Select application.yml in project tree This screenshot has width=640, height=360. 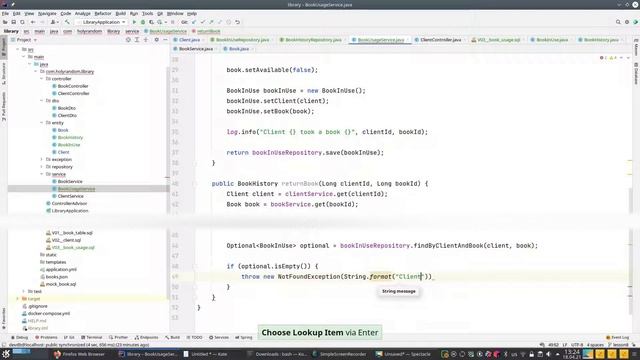(61, 269)
